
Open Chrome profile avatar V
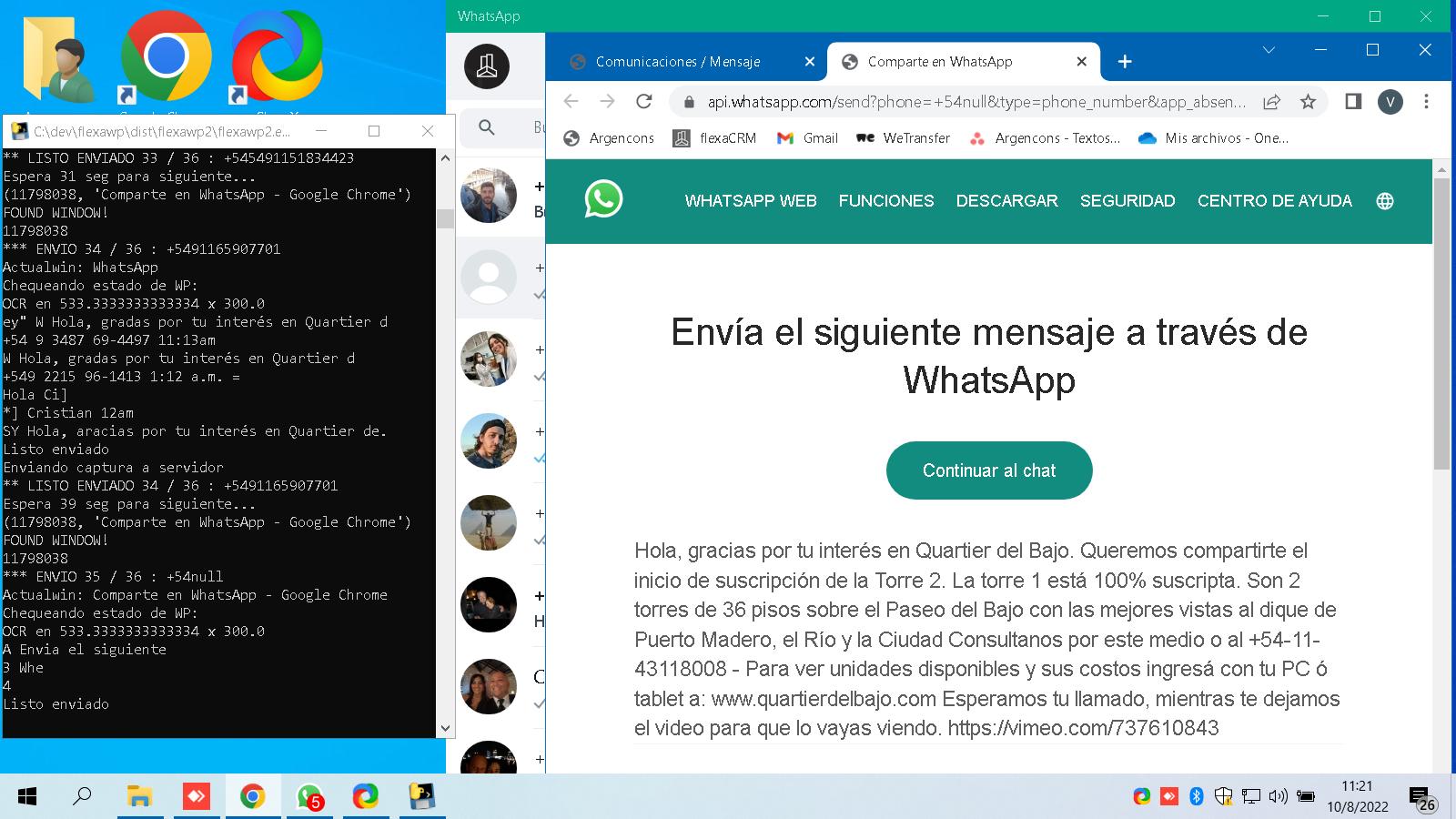(x=1390, y=102)
